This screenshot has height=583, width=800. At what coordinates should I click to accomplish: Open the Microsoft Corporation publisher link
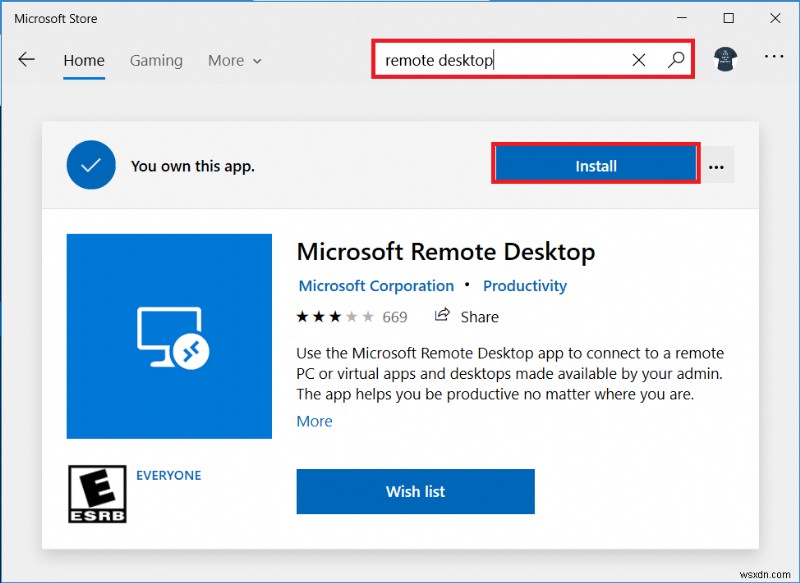[x=376, y=285]
